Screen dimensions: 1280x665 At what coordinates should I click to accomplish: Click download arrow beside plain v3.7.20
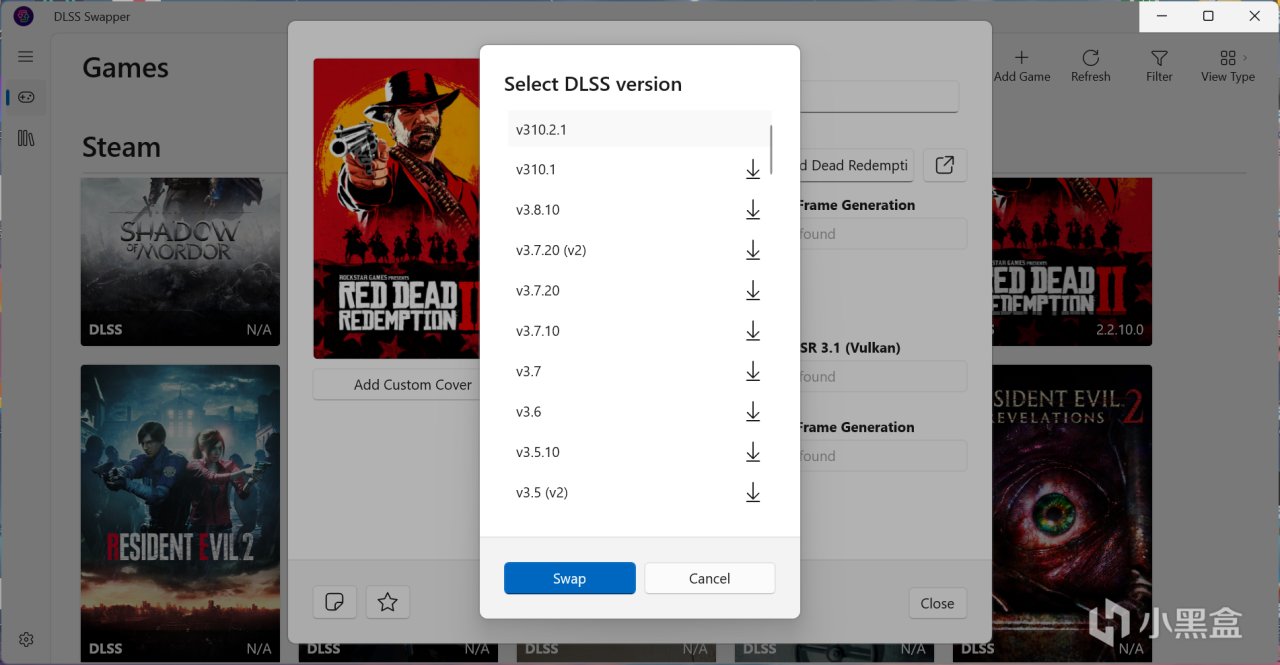click(x=753, y=291)
